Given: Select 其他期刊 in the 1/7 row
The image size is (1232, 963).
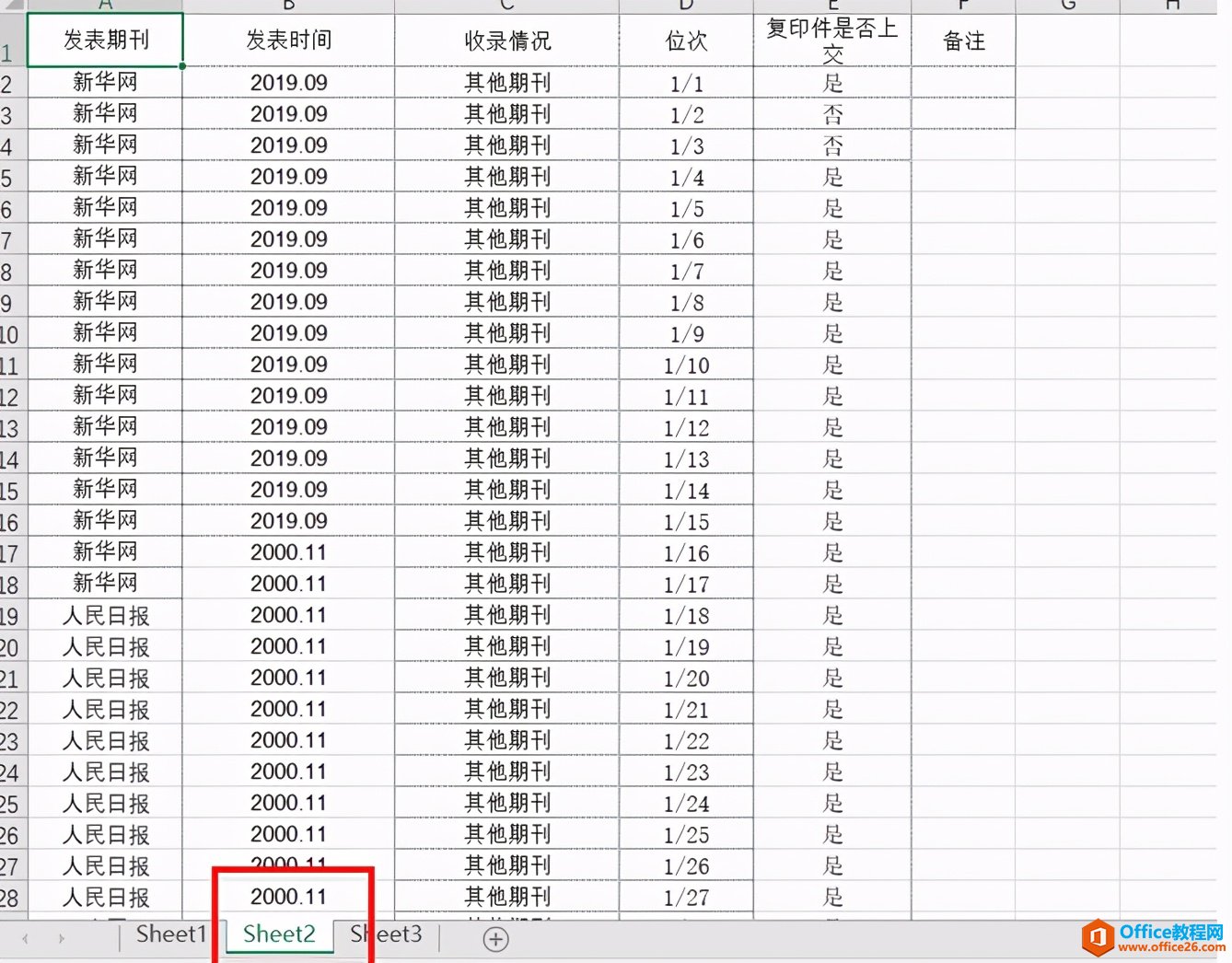Looking at the screenshot, I should pyautogui.click(x=507, y=271).
